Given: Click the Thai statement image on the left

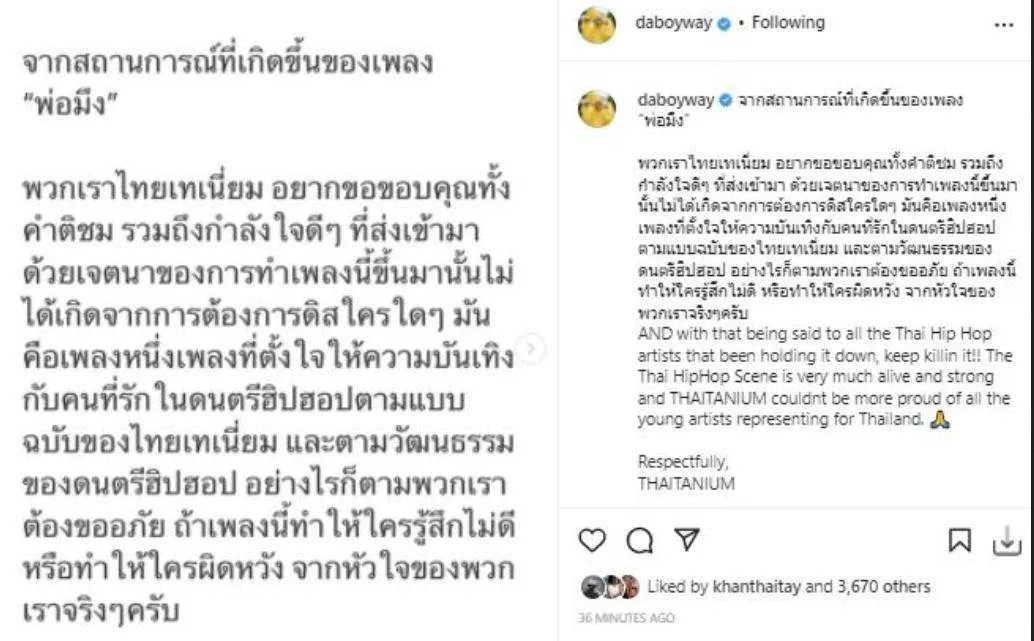Looking at the screenshot, I should [x=279, y=320].
